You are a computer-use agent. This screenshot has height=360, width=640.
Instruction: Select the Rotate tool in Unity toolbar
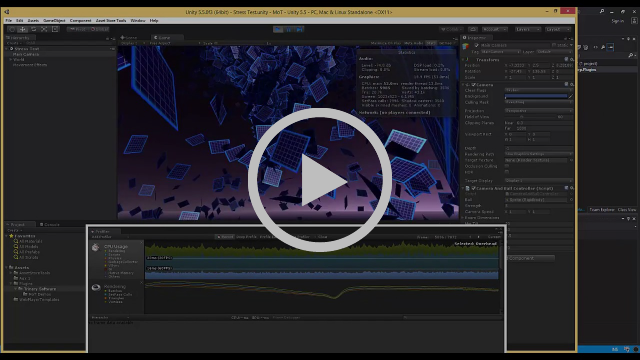coord(33,29)
